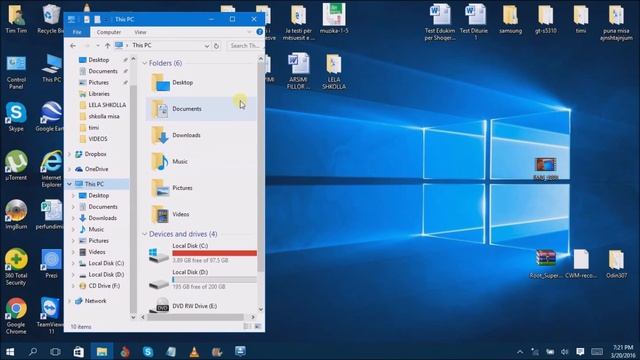Select Libraries in navigation pane

point(99,94)
